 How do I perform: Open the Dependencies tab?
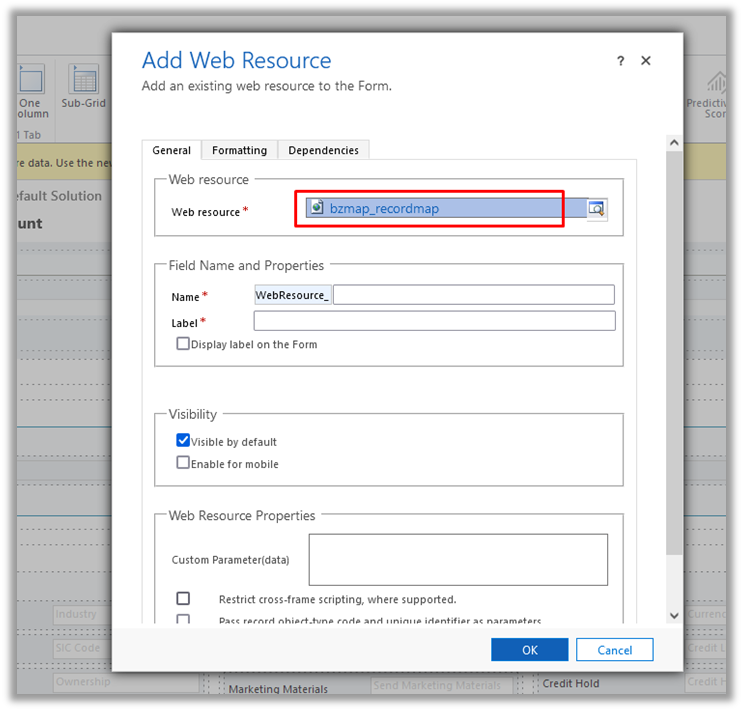[323, 150]
